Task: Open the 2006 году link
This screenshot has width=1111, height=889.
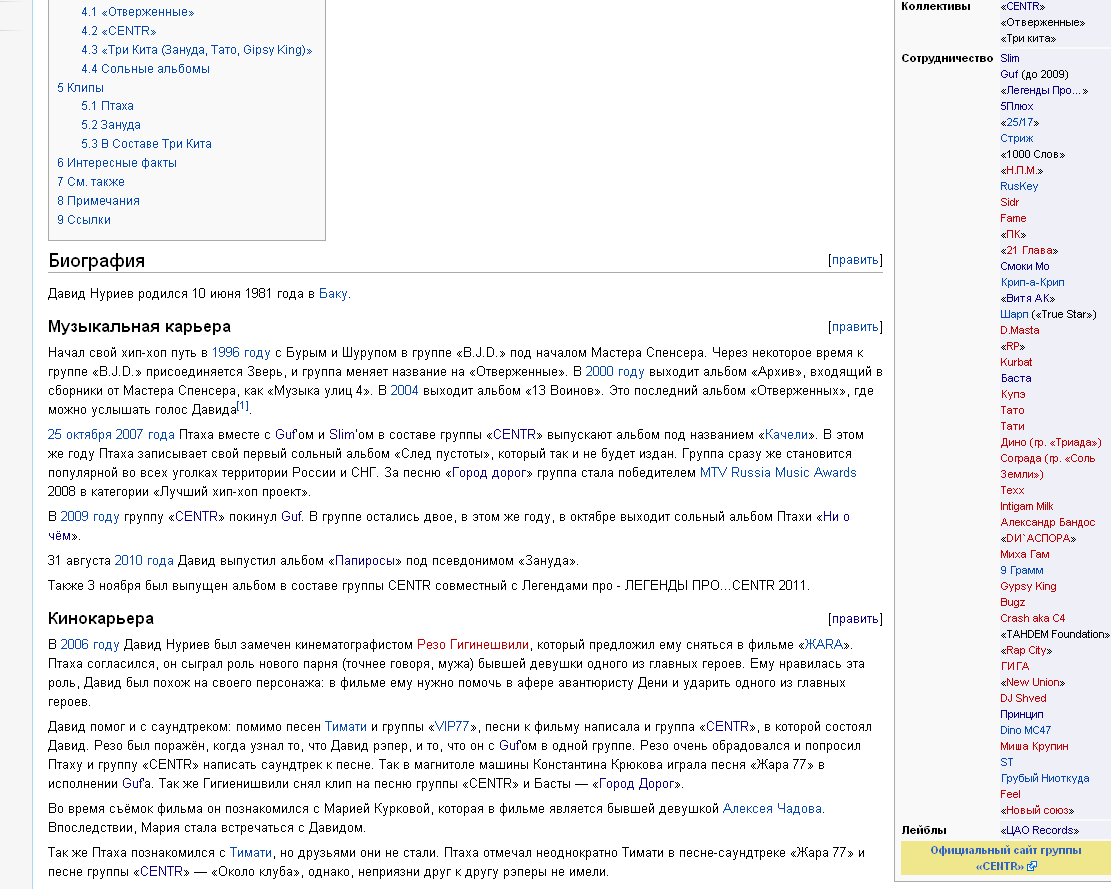Action: pos(90,645)
